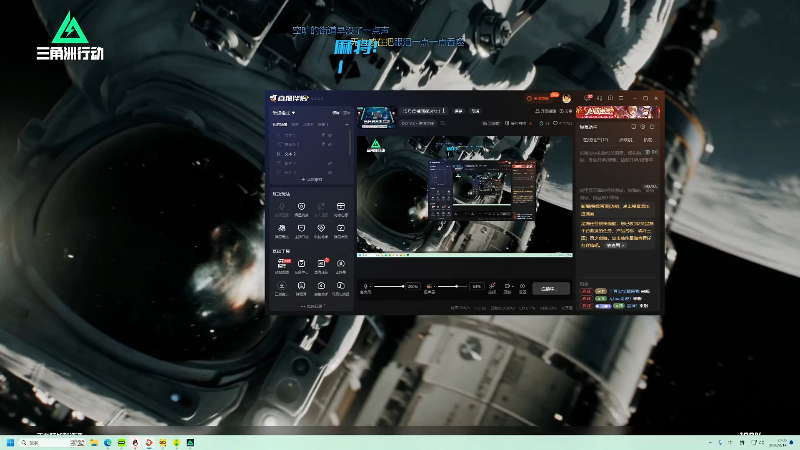The width and height of the screenshot is (800, 450).
Task: Click the orange pill button in title bar
Action: 539,98
